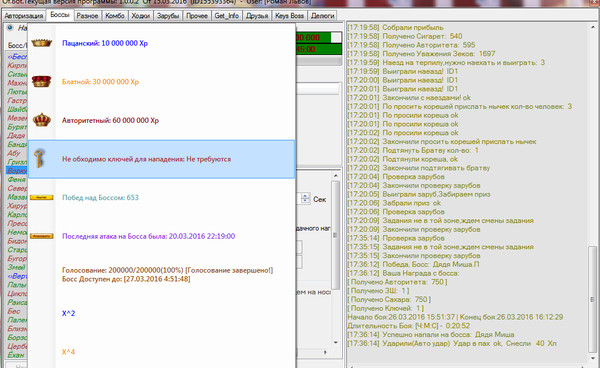Click Побед над Боссом: 653
This screenshot has height=368, width=600.
coord(100,198)
